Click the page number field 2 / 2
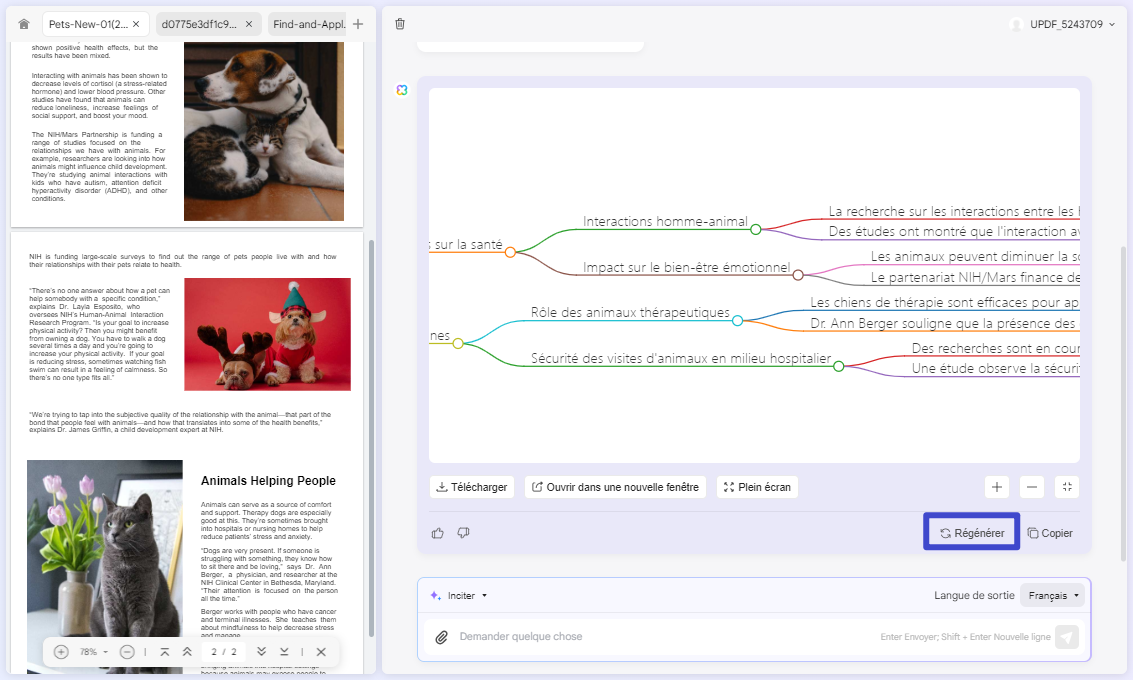The height and width of the screenshot is (680, 1133). pyautogui.click(x=223, y=652)
